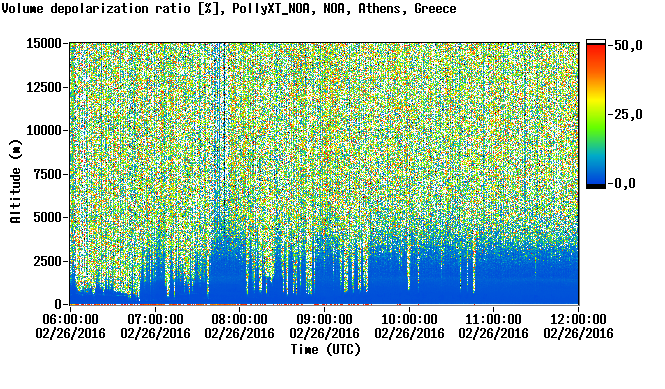Click the 07:00:00 time axis label

click(155, 319)
